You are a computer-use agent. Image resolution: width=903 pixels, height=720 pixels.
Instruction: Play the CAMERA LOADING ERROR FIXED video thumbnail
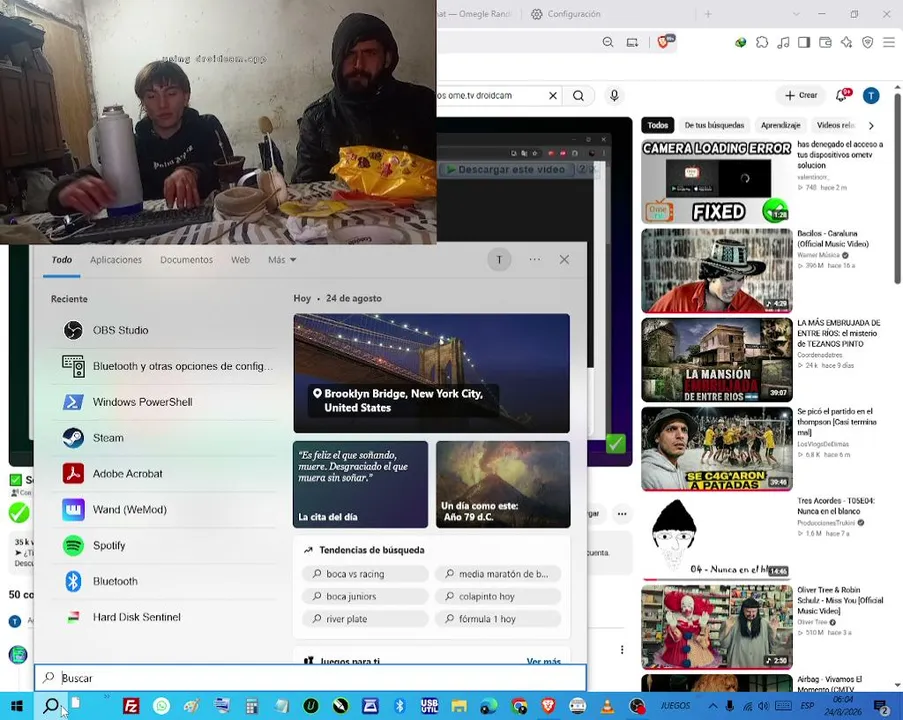[716, 181]
